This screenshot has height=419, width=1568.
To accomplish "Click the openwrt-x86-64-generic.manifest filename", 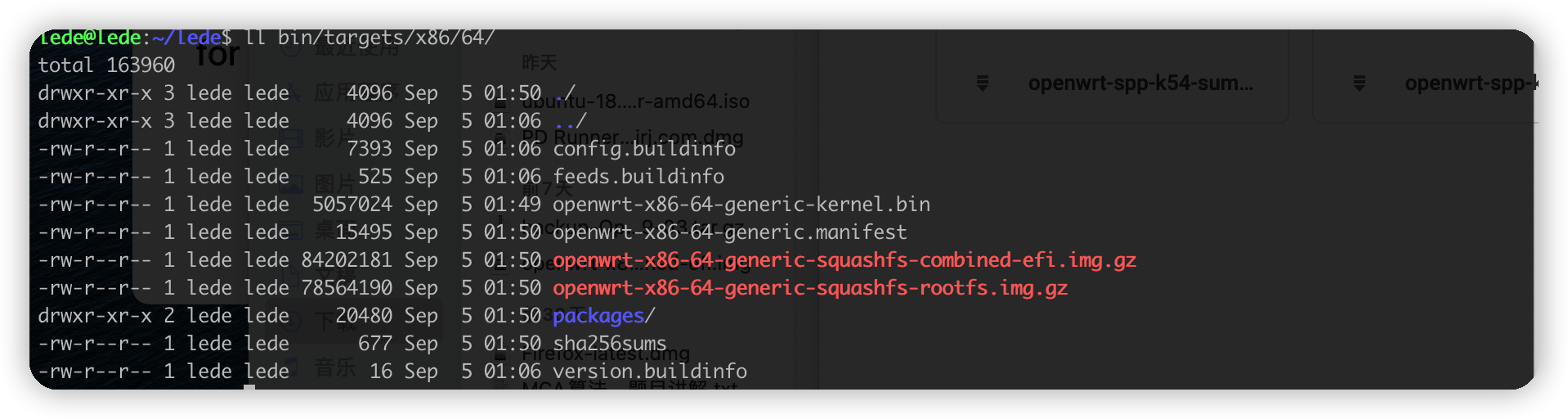I will 730,232.
